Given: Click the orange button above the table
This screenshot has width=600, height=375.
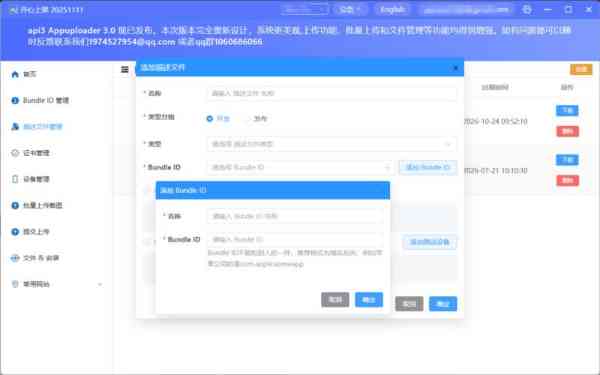Looking at the screenshot, I should pyautogui.click(x=581, y=69).
